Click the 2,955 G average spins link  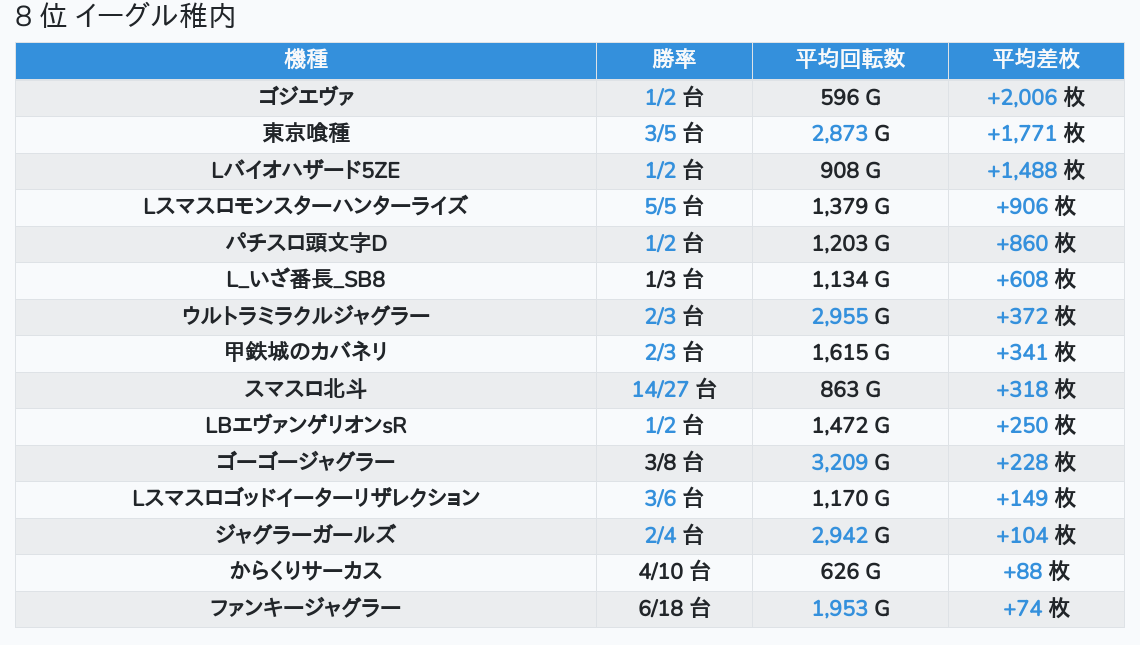click(x=840, y=316)
